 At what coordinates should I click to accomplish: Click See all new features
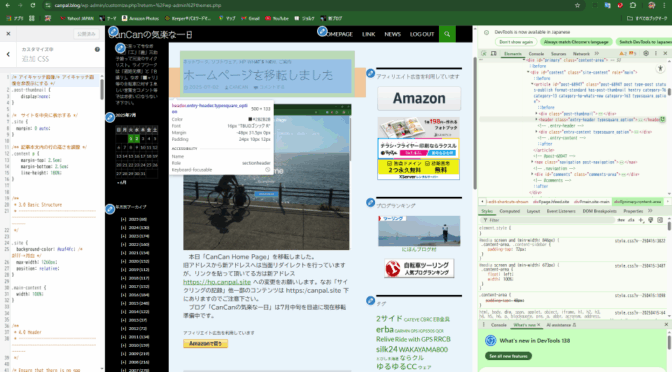pos(508,356)
